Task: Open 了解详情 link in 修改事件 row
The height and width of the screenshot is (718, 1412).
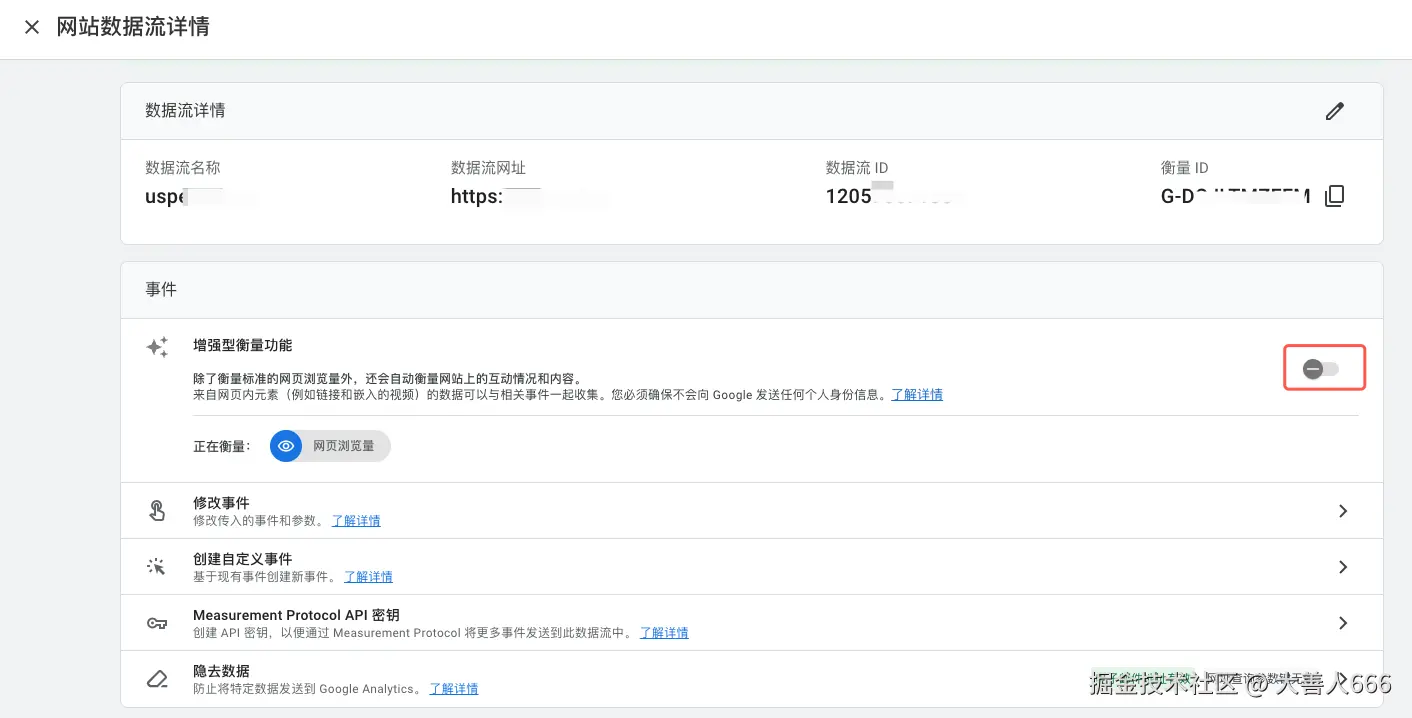Action: 356,521
